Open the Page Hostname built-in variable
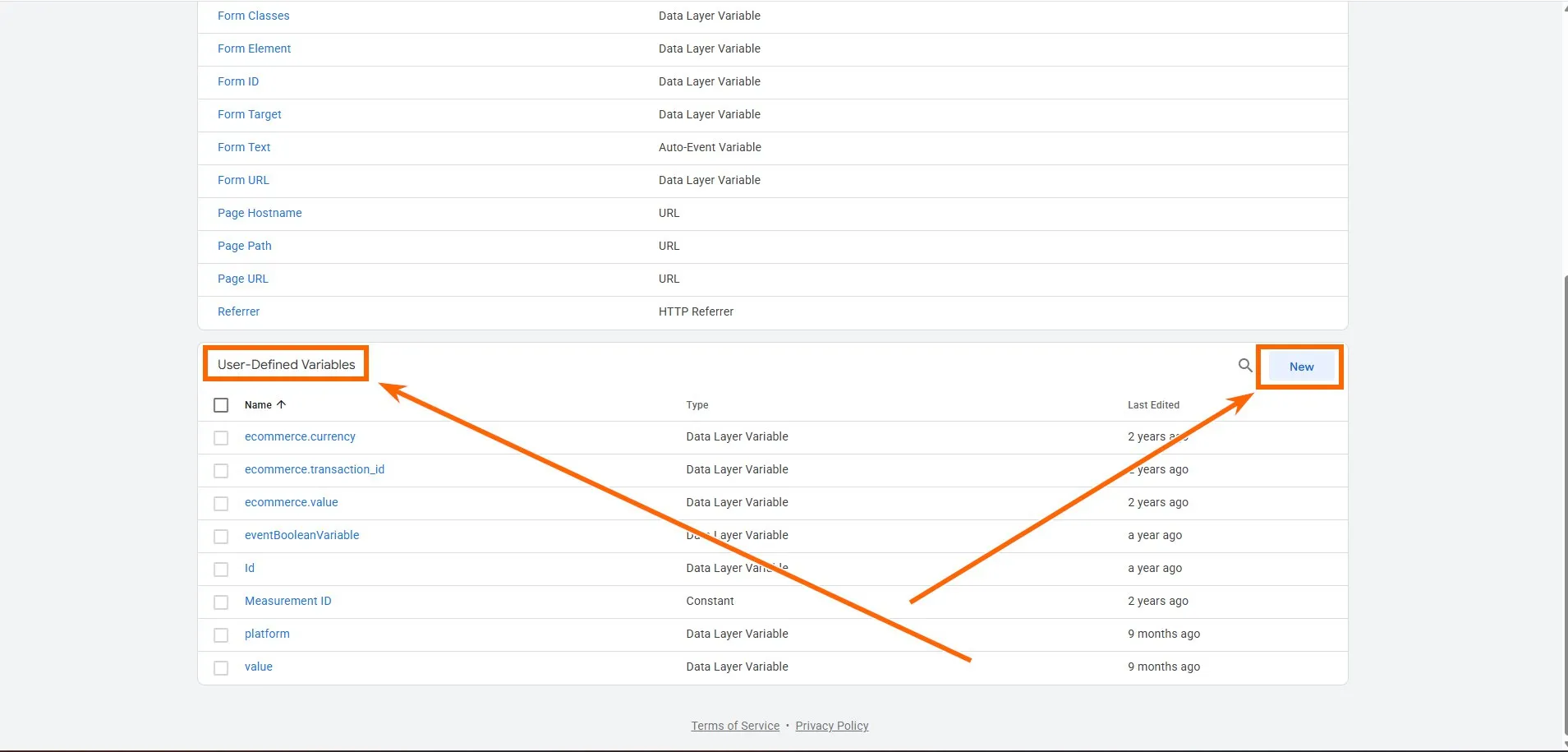1568x752 pixels. (x=260, y=213)
